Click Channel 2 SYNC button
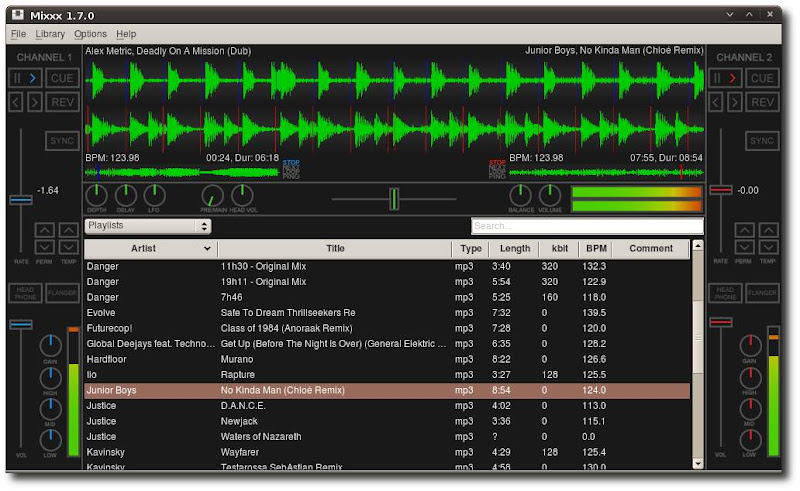 tap(762, 141)
